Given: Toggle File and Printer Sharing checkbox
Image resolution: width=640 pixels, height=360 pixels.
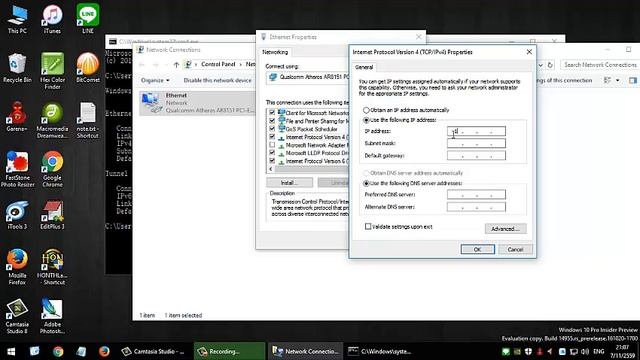Looking at the screenshot, I should coord(272,121).
